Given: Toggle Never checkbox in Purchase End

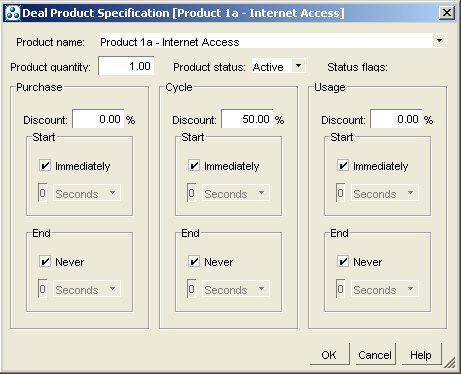Looking at the screenshot, I should point(45,261).
